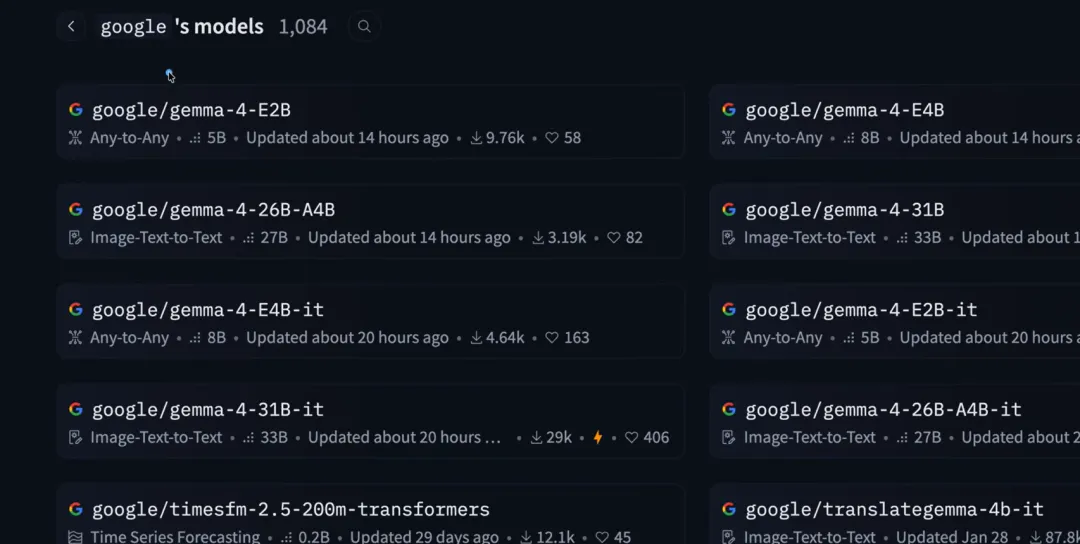Click parameter size icon beside 5B on gemma-4-E2B
This screenshot has width=1080, height=544.
(x=195, y=138)
